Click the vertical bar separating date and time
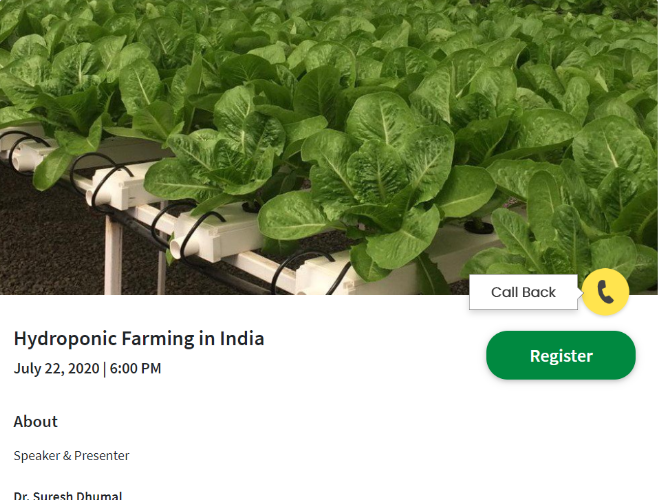The image size is (658, 500). click(104, 369)
